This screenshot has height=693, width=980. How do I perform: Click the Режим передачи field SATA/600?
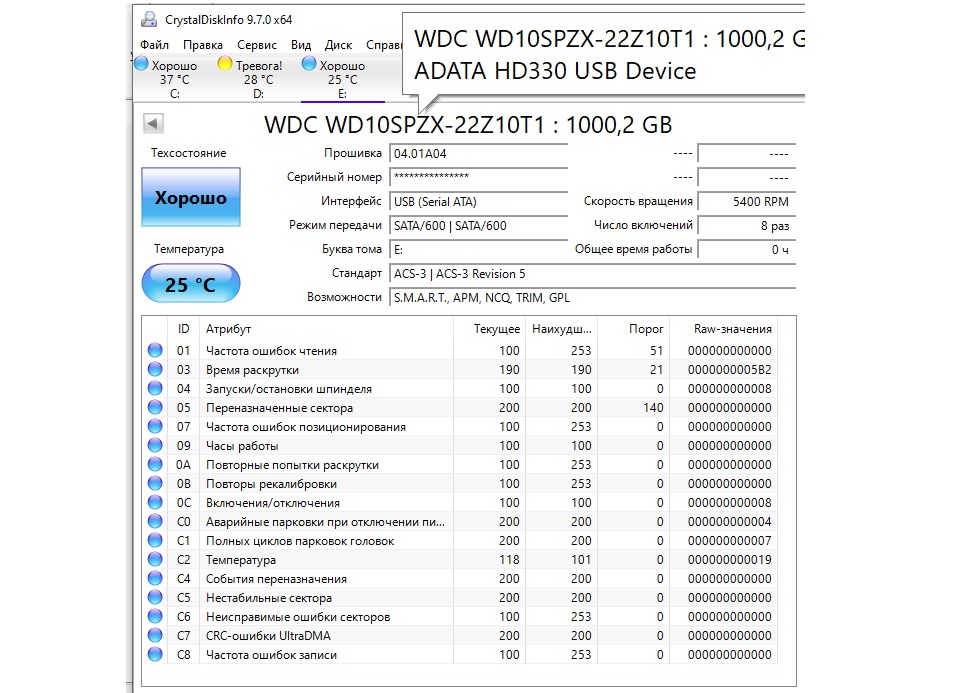point(478,225)
